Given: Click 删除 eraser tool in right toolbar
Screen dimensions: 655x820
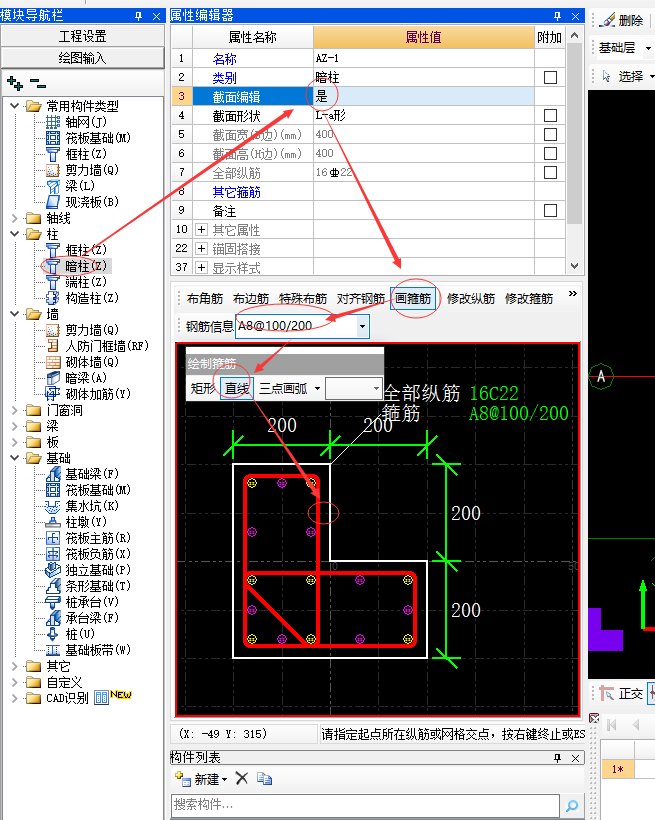Looking at the screenshot, I should [623, 20].
